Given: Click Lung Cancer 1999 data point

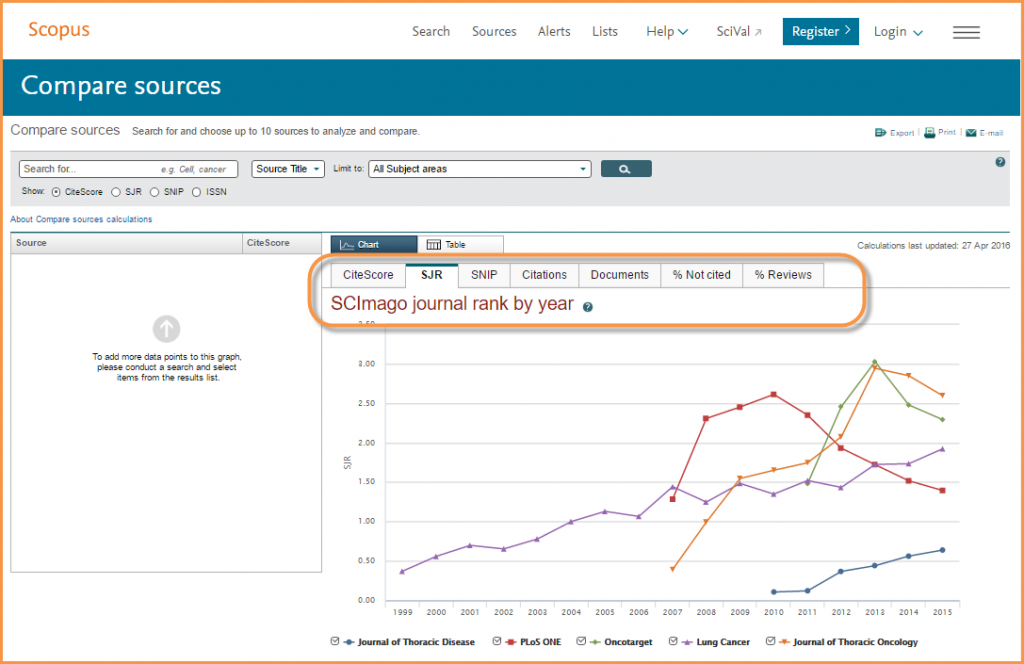Looking at the screenshot, I should click(402, 571).
